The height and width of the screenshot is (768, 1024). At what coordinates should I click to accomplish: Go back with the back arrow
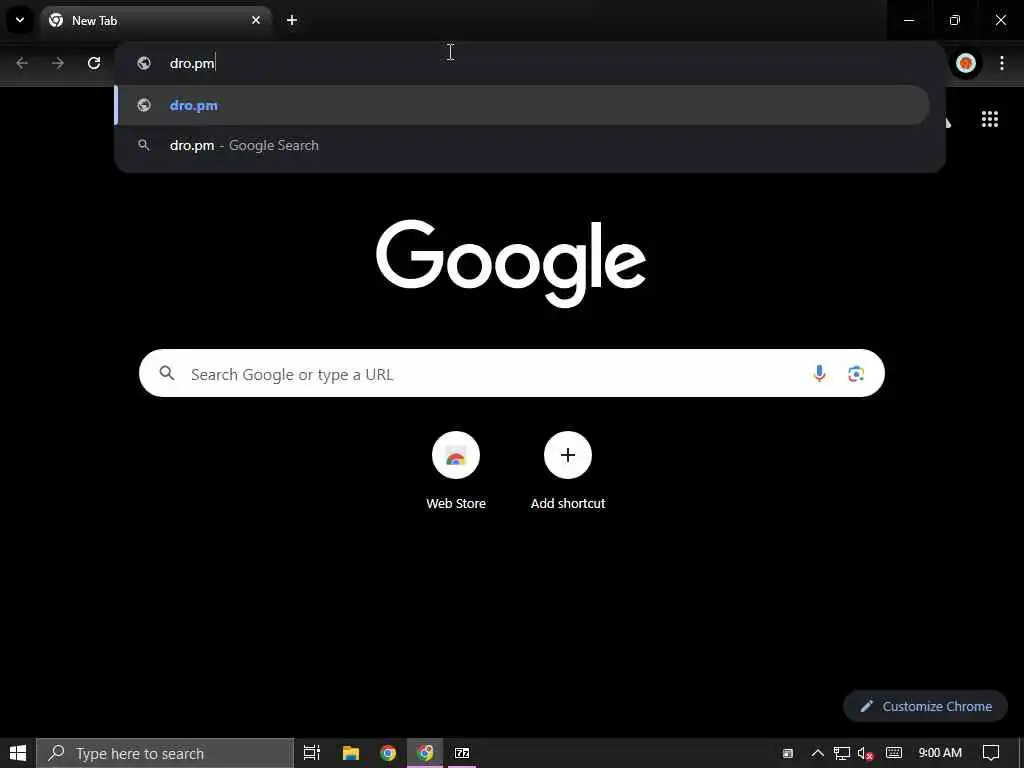click(x=22, y=63)
